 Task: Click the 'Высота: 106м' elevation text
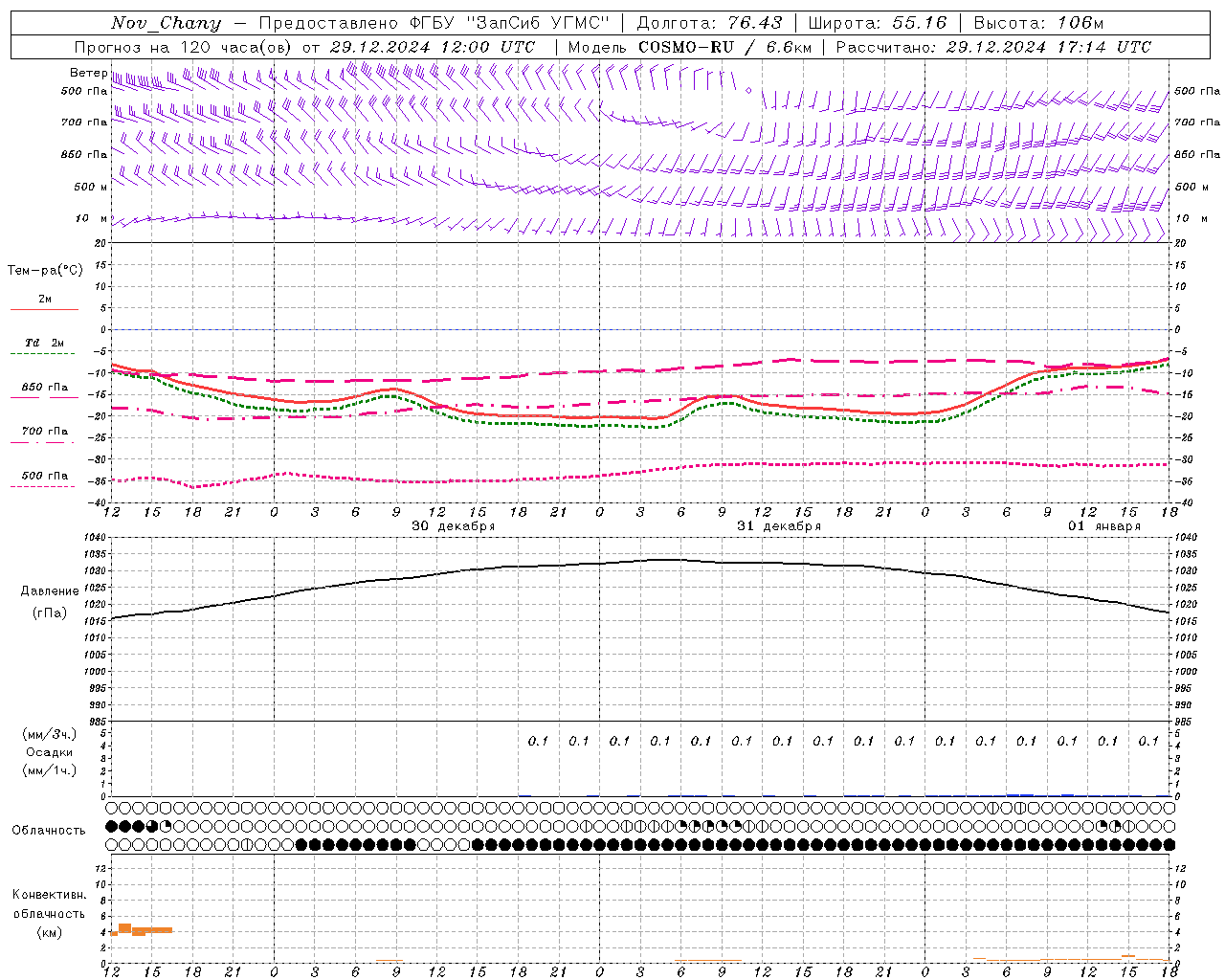(1038, 23)
